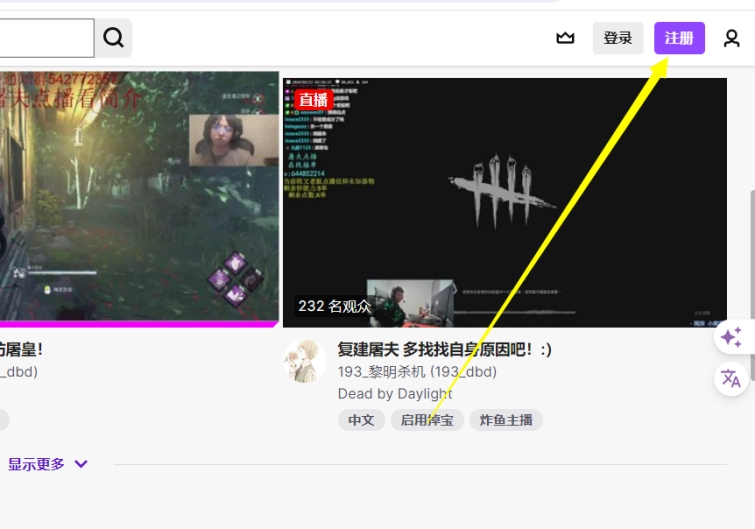755x529 pixels.
Task: Click the search magnifier button
Action: coord(114,38)
